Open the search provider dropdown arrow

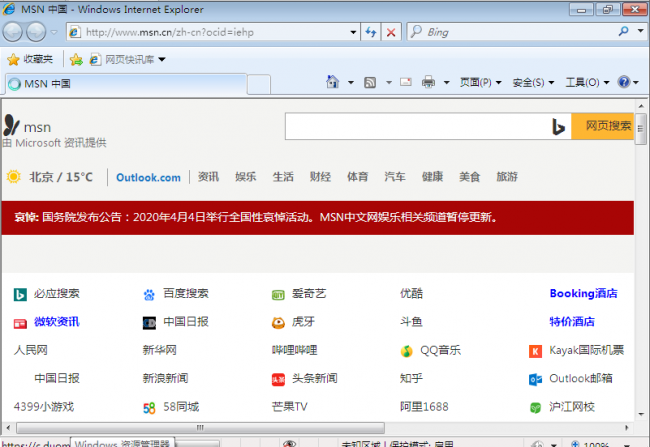[x=640, y=31]
